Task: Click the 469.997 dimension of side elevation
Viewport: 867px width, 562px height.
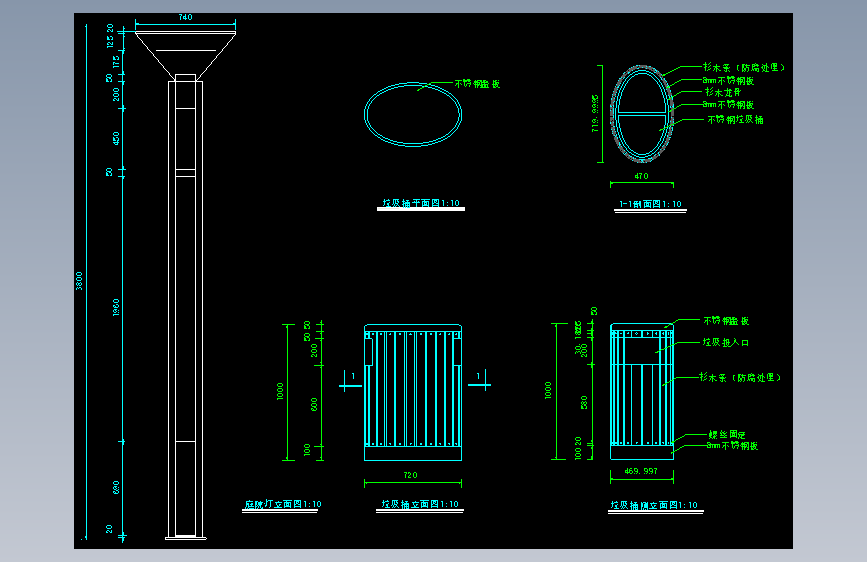Action: [x=641, y=471]
